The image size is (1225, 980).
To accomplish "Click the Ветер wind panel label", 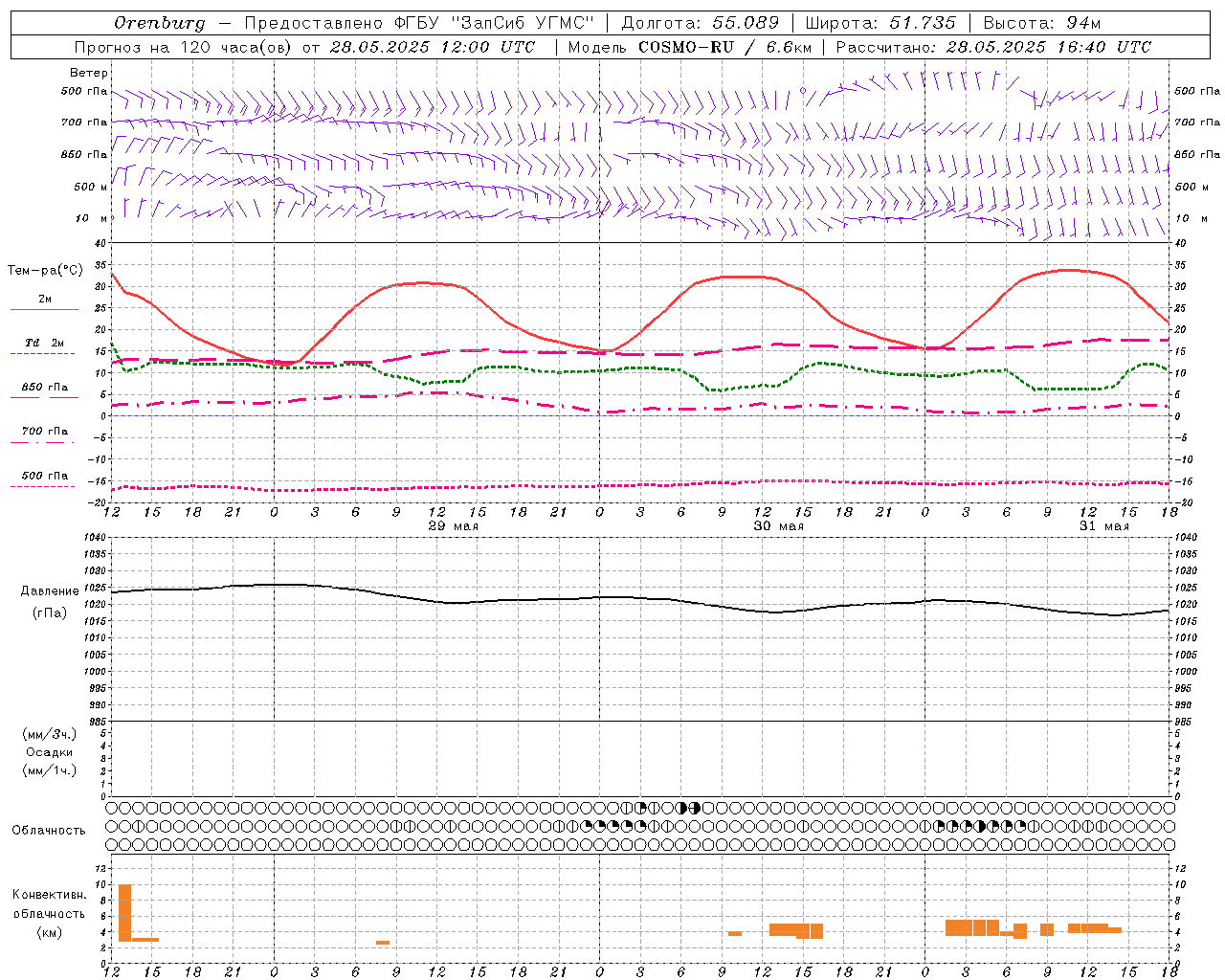I will (89, 73).
